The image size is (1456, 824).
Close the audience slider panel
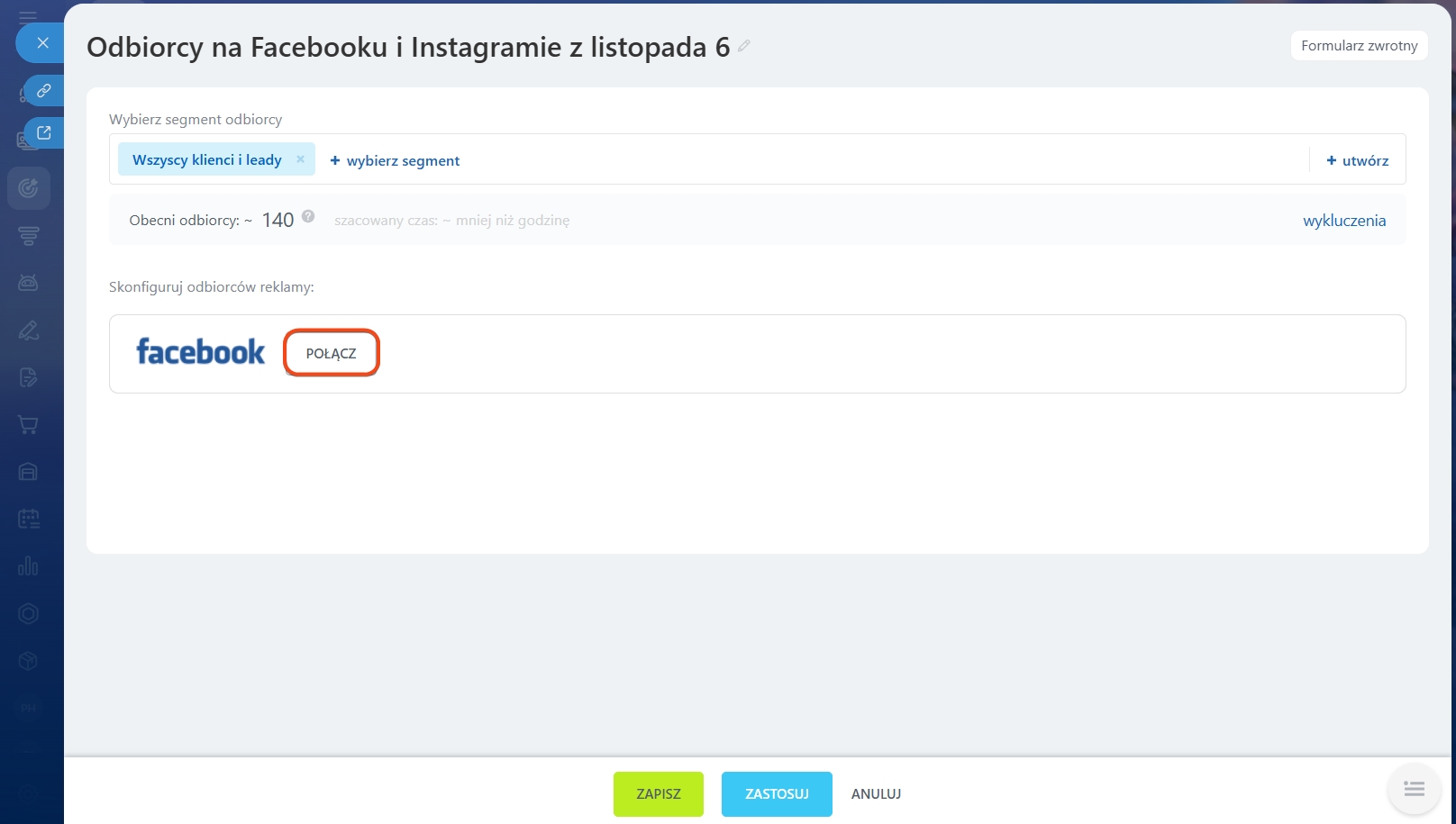(x=41, y=43)
